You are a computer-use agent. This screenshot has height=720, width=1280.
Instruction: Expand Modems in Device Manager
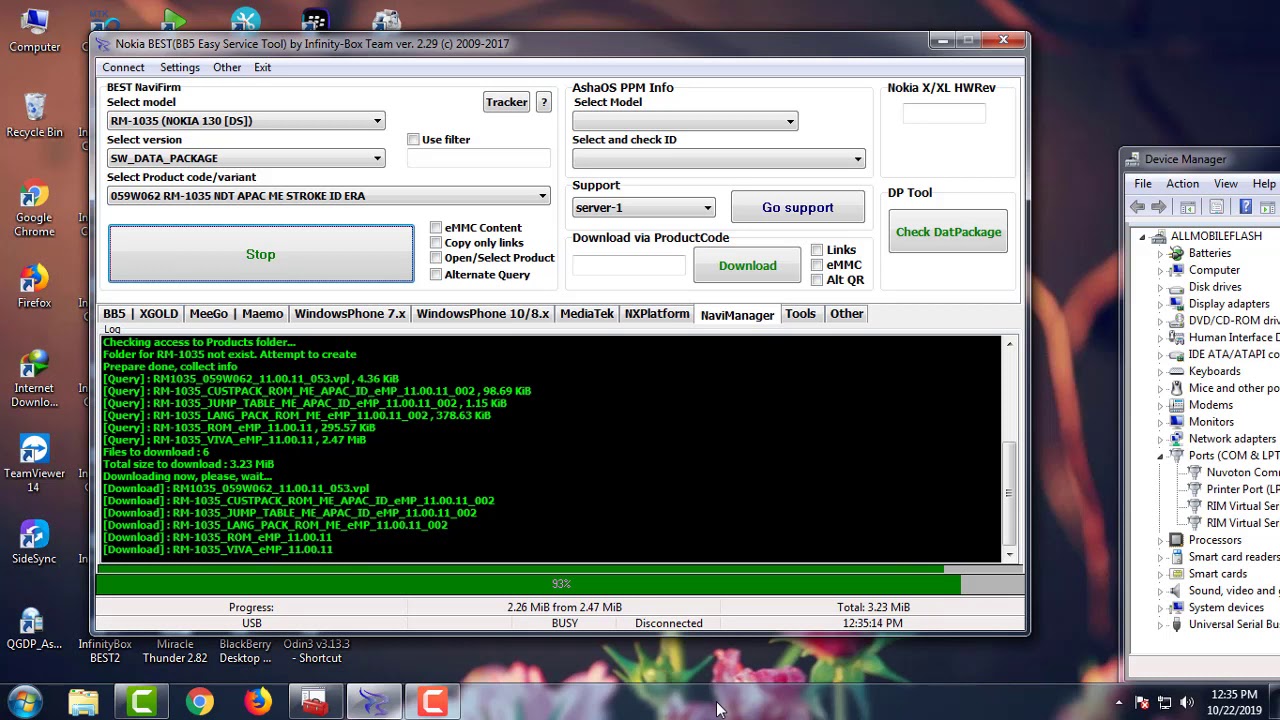click(x=1161, y=406)
